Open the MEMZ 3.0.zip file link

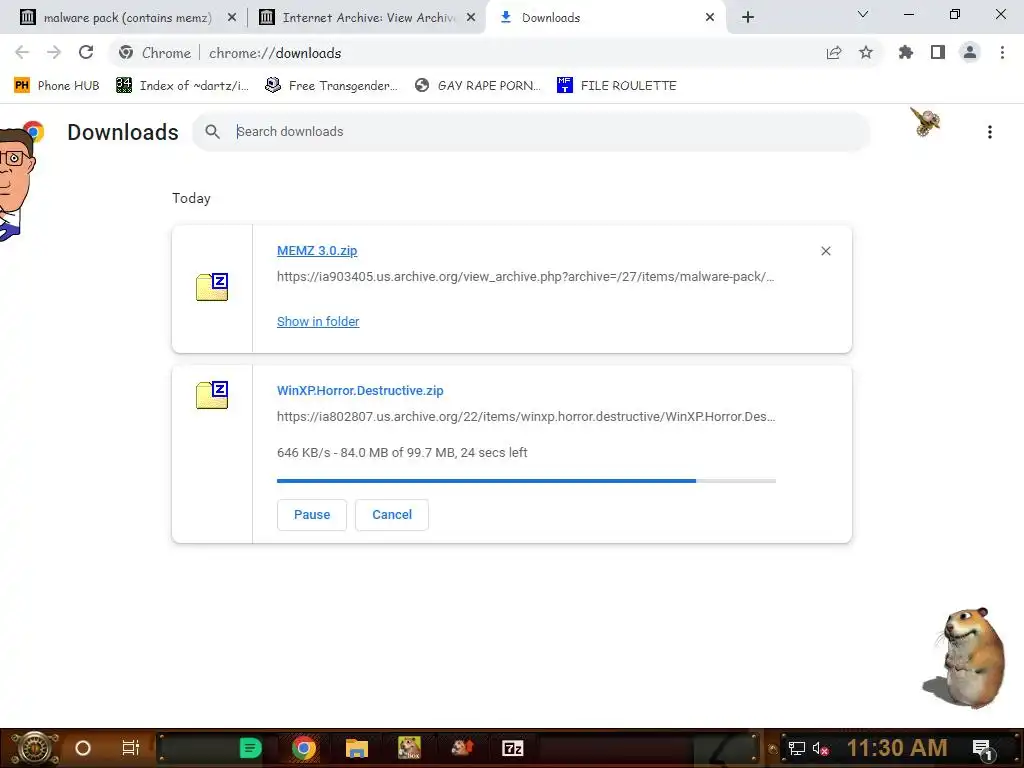[x=317, y=251]
